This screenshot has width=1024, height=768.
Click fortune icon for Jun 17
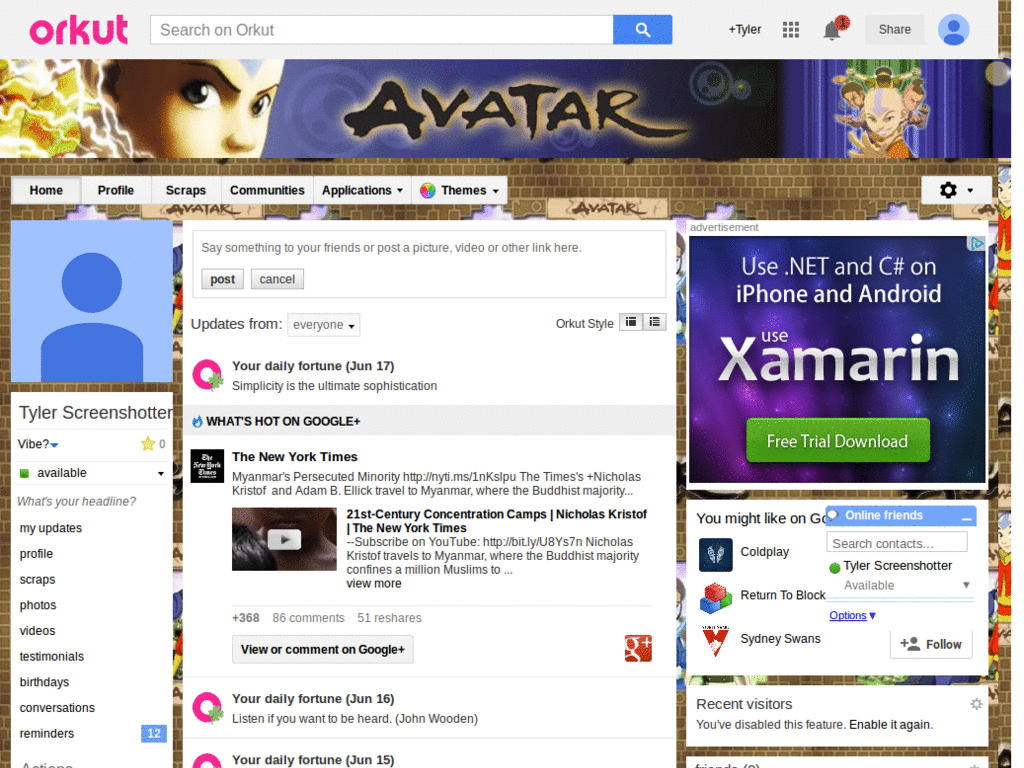[x=207, y=375]
